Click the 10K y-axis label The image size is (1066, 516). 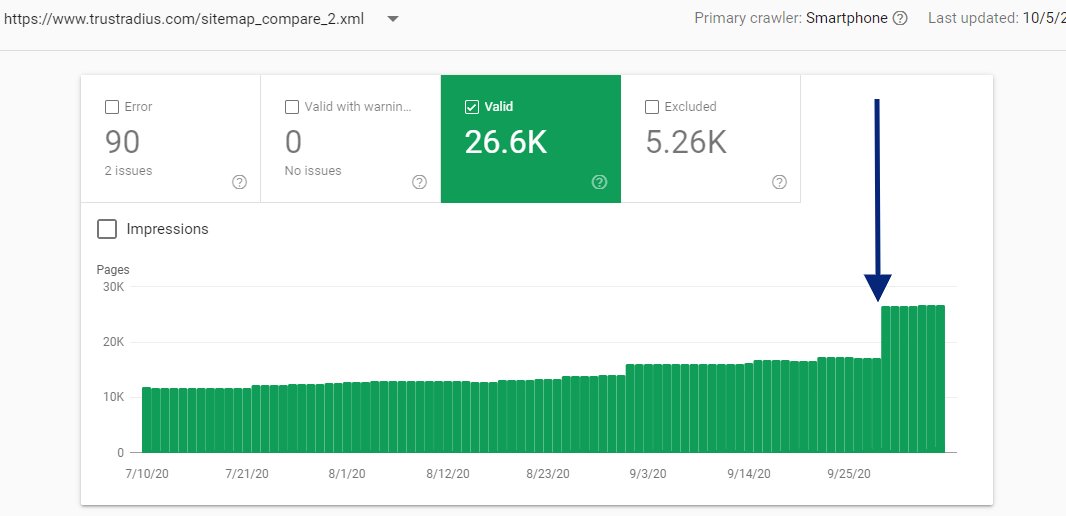(114, 397)
